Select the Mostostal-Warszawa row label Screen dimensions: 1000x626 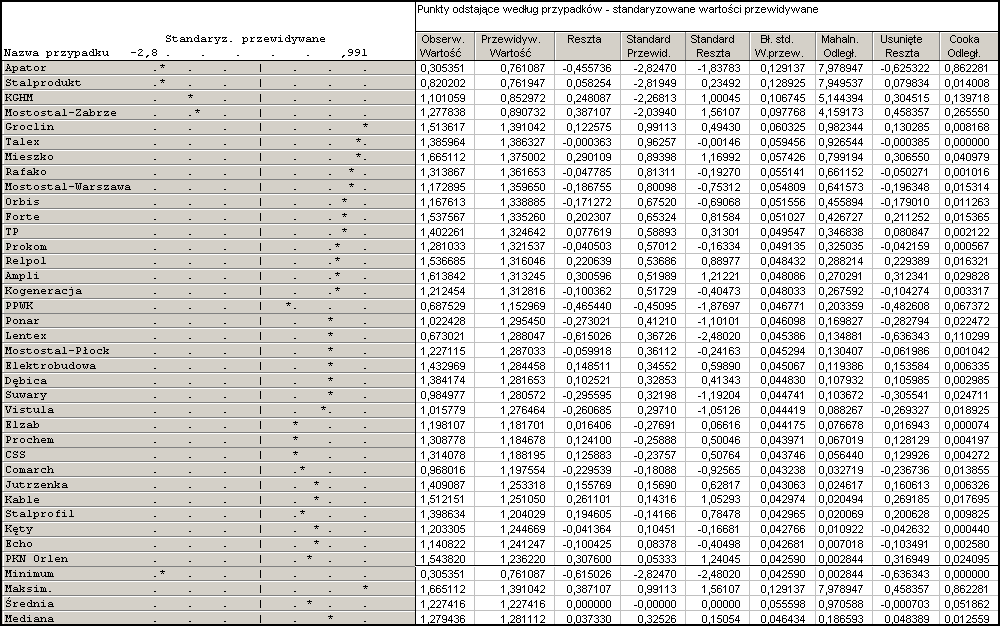click(68, 187)
